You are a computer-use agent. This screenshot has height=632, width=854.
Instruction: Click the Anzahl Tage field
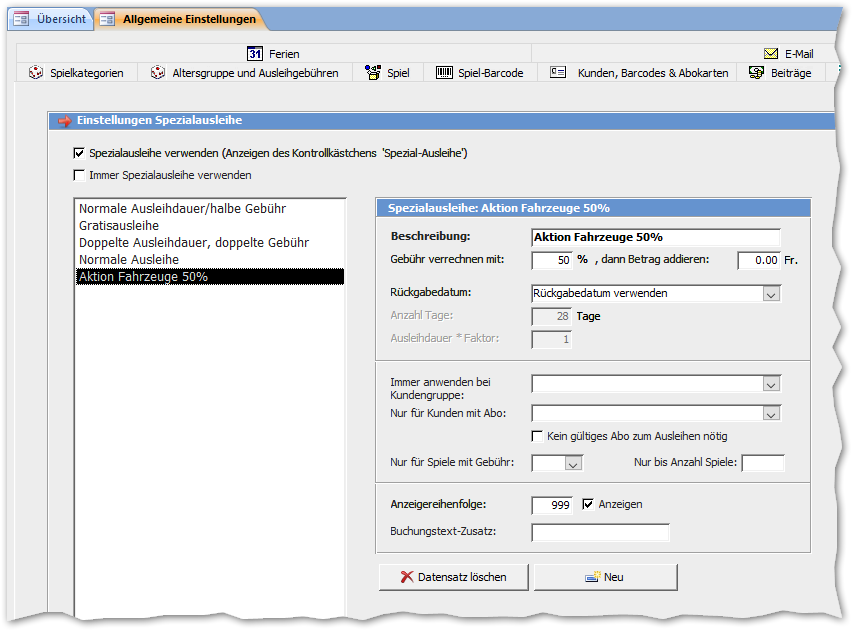tap(551, 316)
